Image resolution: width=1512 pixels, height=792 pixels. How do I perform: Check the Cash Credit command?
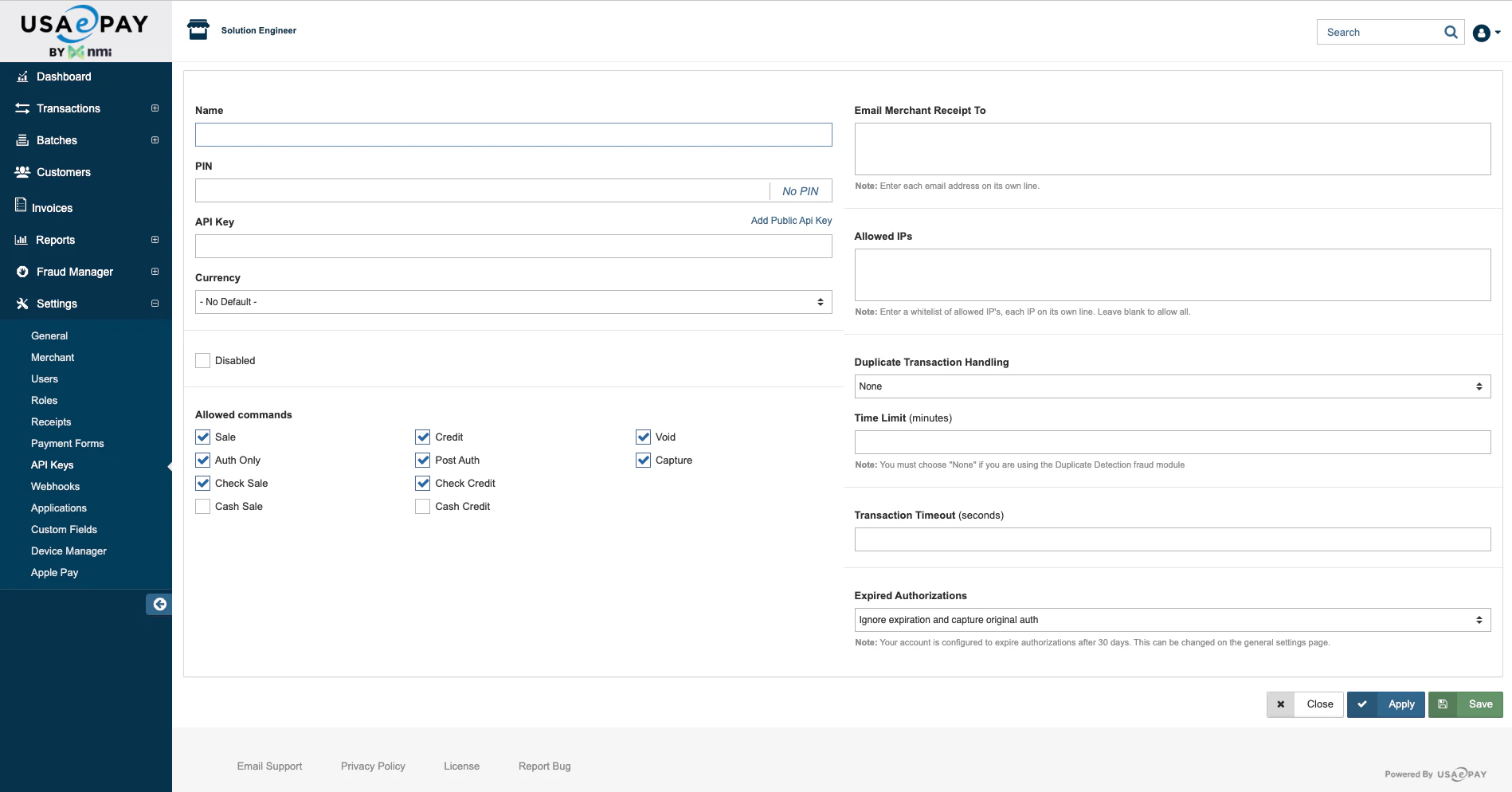coord(422,506)
